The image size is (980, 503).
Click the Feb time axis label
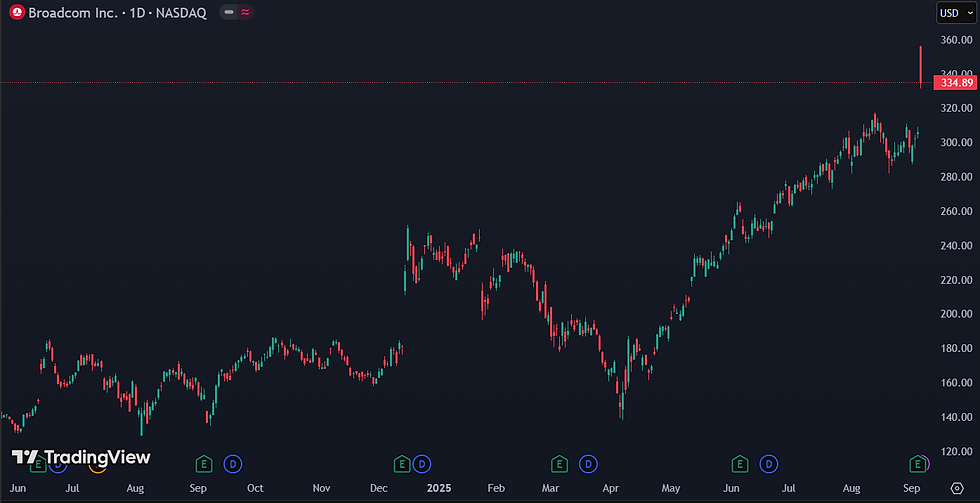point(496,487)
